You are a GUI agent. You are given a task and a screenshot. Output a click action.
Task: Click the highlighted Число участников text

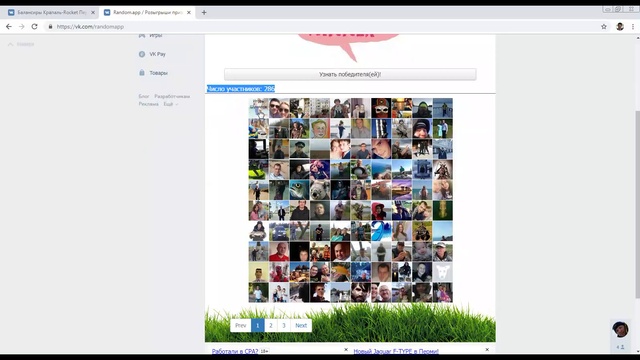tap(241, 89)
